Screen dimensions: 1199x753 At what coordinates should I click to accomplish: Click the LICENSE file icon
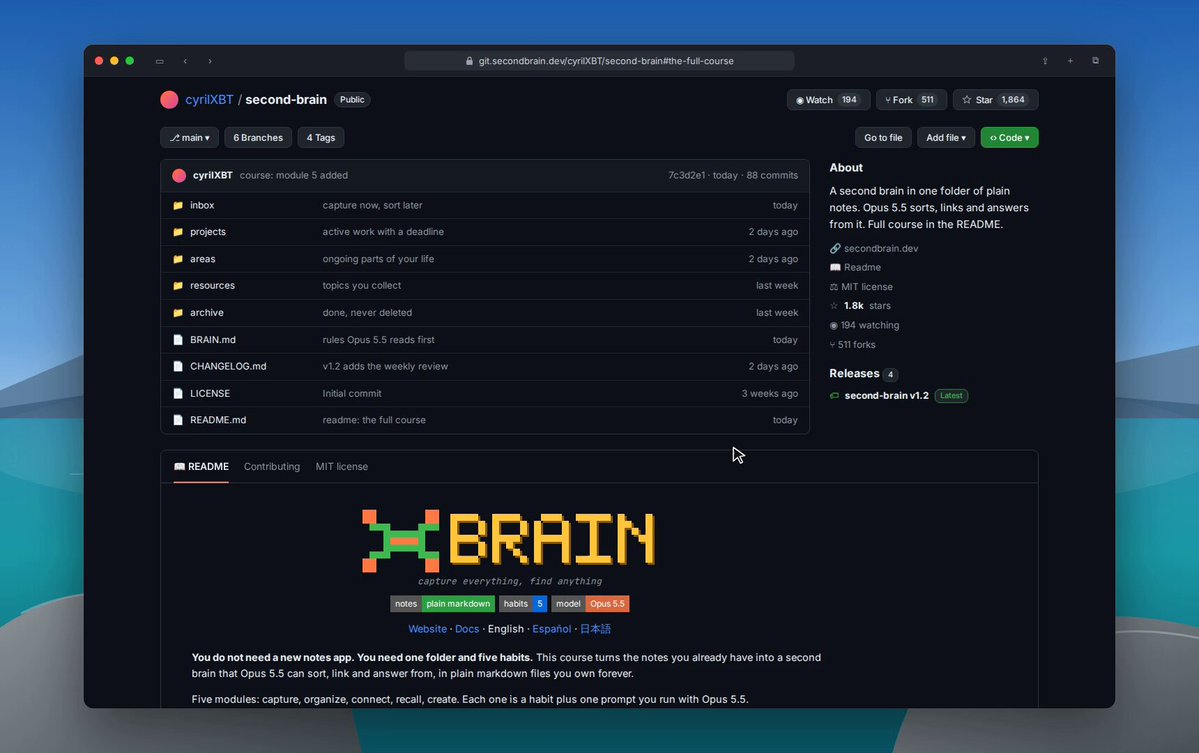(178, 394)
